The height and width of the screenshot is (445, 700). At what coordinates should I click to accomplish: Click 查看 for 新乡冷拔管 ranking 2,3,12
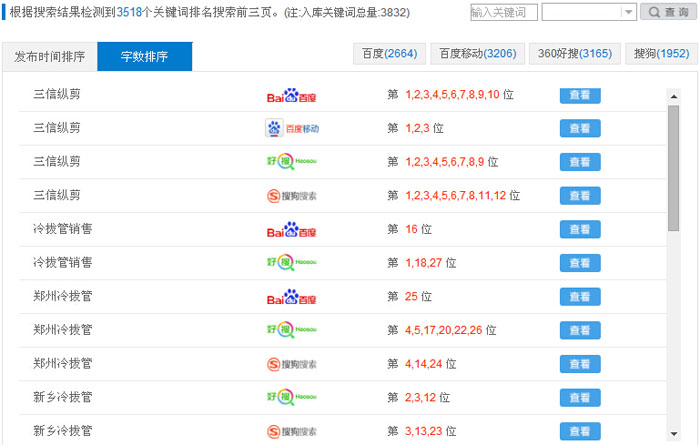tap(580, 398)
